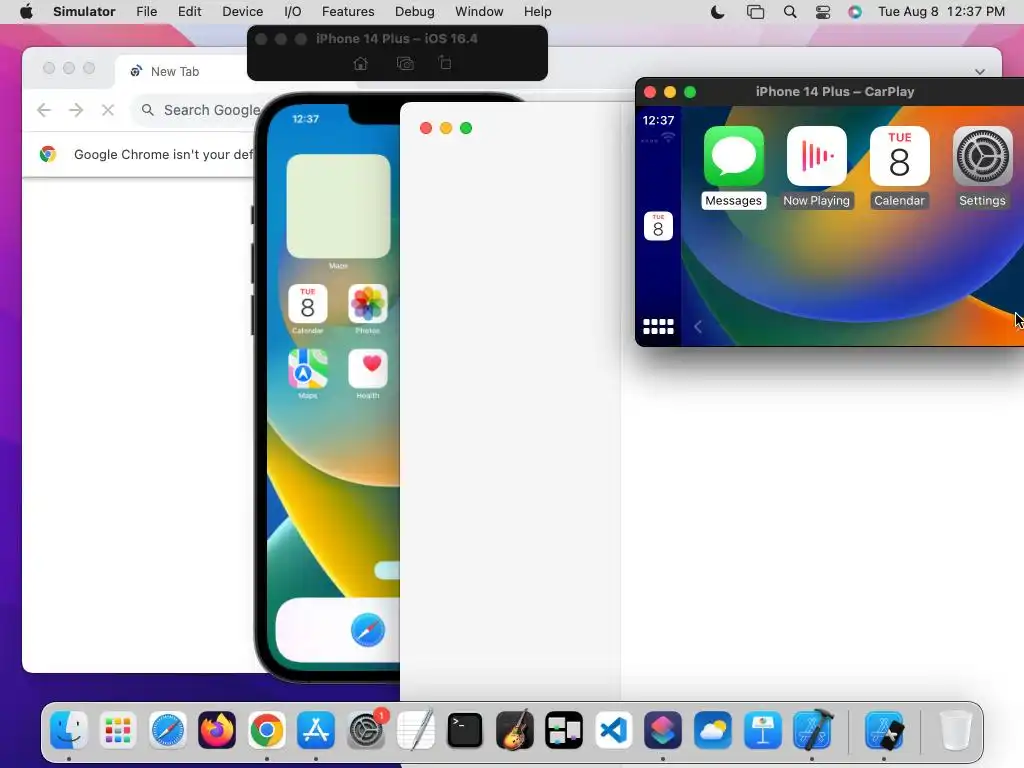Open Screen Mirroring menu bar icon
The height and width of the screenshot is (768, 1024).
click(755, 12)
